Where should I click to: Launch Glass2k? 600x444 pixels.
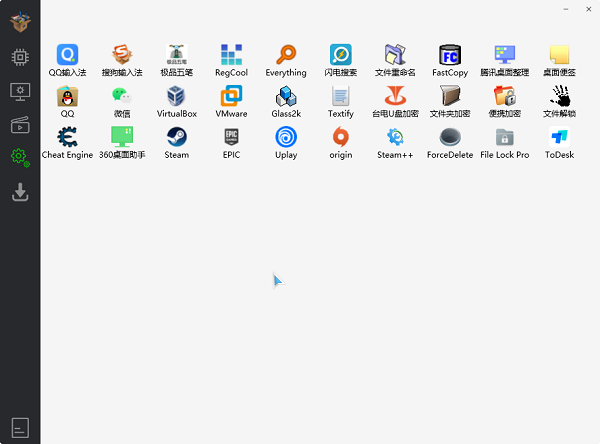[x=286, y=101]
